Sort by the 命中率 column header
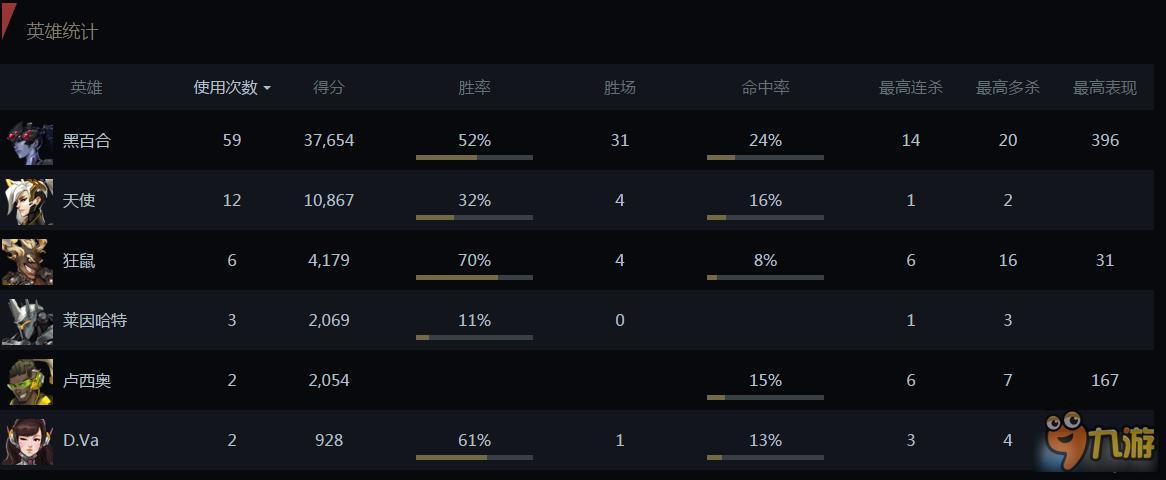Viewport: 1166px width, 480px height. pos(765,88)
